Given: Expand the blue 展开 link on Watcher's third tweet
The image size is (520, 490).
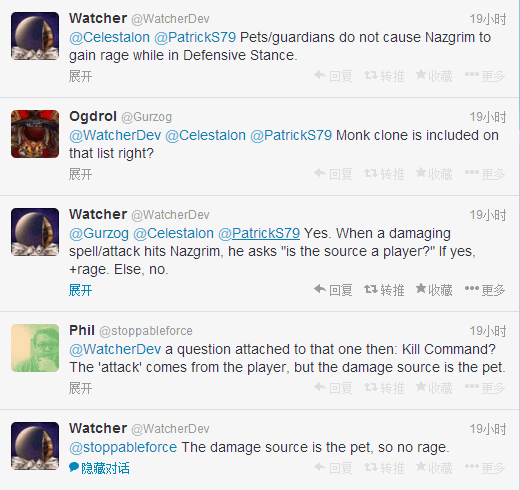Looking at the screenshot, I should (80, 290).
